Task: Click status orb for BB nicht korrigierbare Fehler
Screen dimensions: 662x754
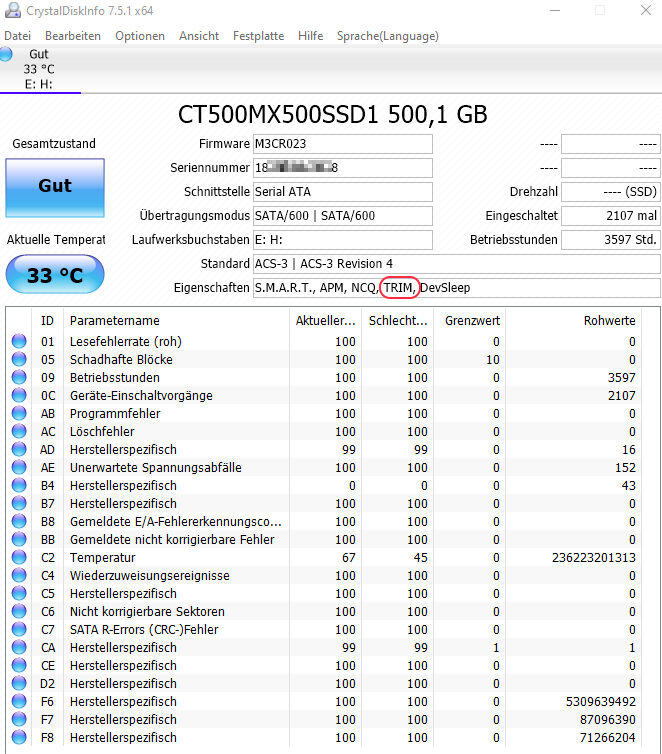Action: 19,540
